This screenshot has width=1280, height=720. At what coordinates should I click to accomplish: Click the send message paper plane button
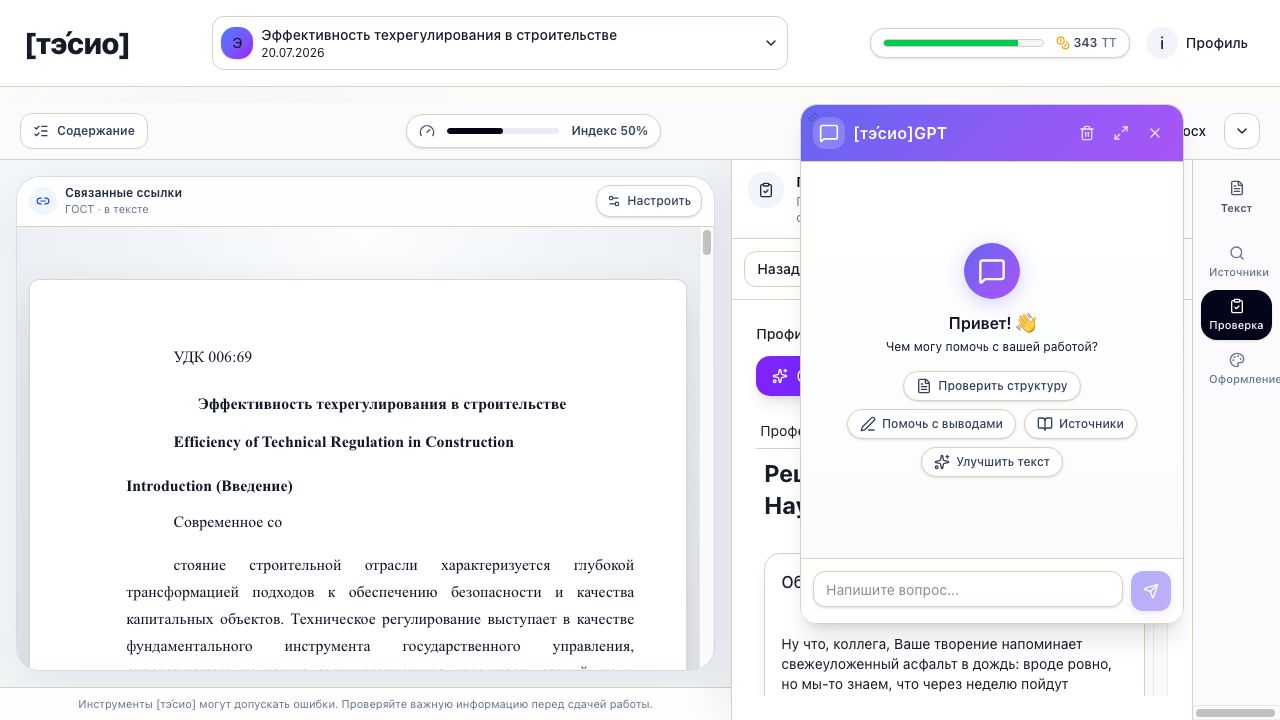pos(1151,591)
